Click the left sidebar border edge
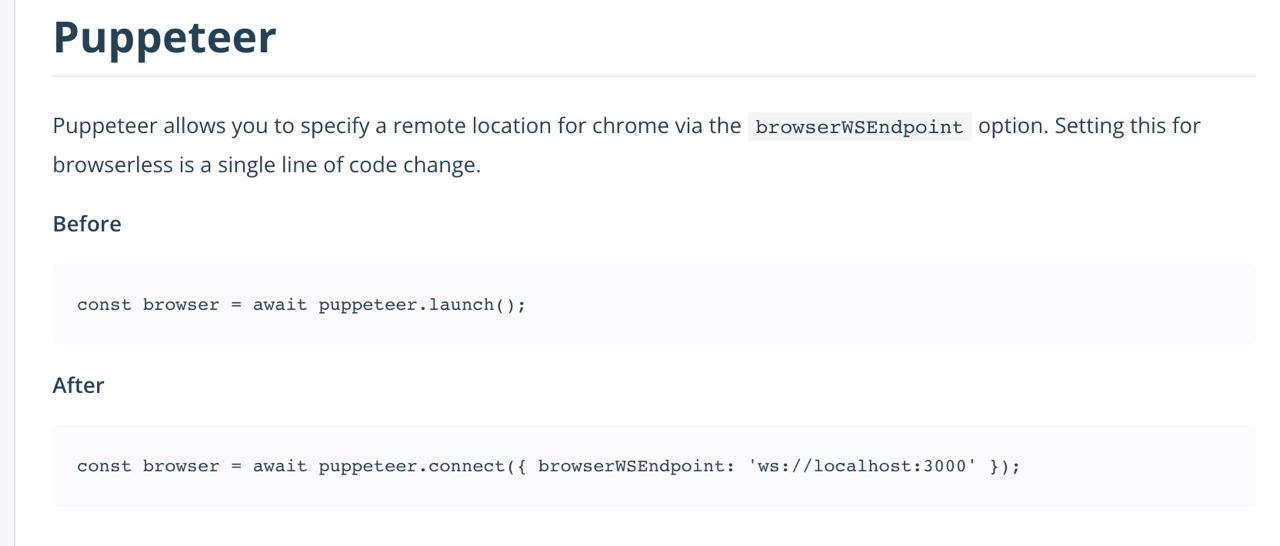 click(15, 273)
